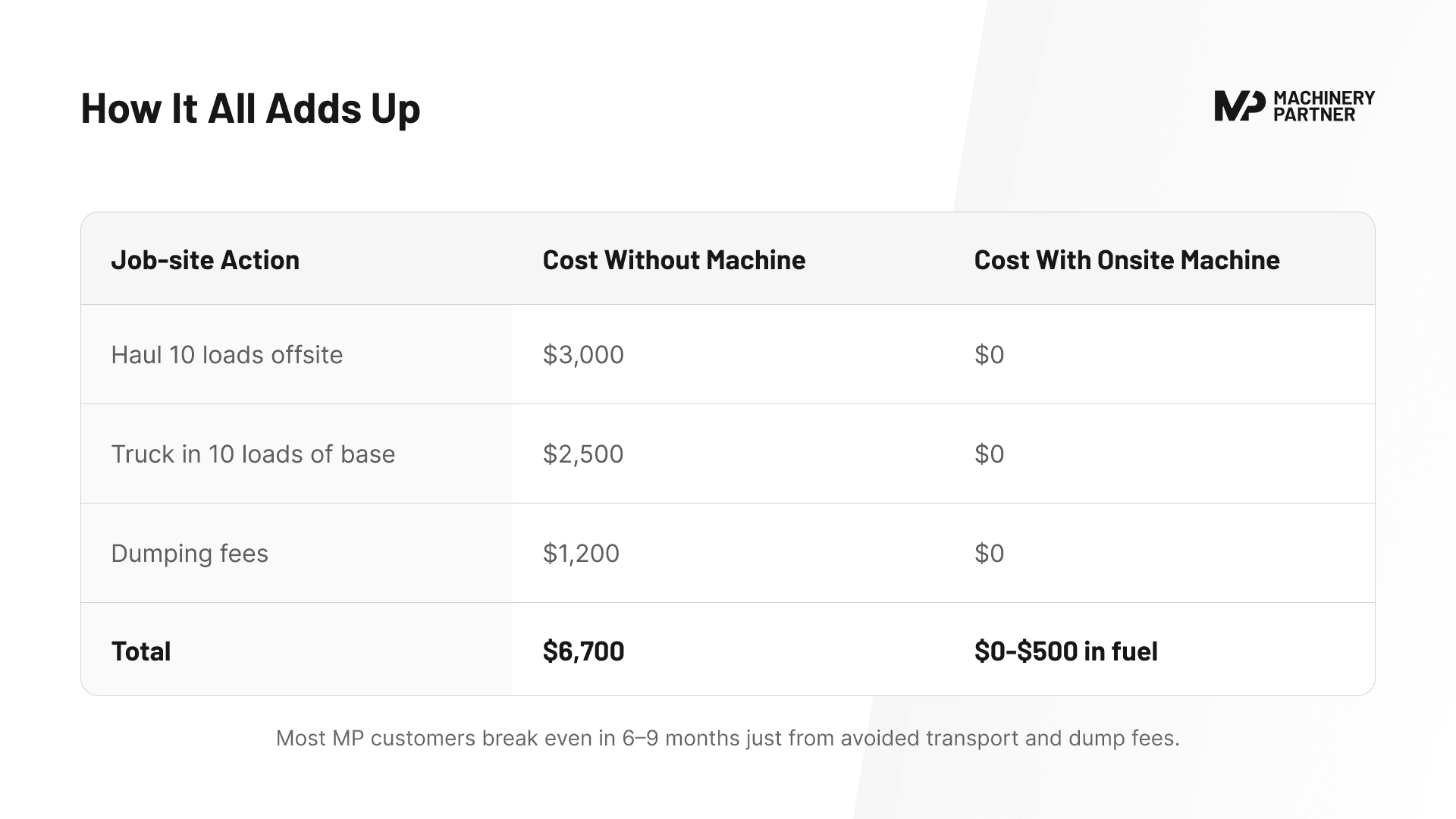Click the $0 onsite cost for dumping fees
Viewport: 1456px width, 819px height.
989,554
